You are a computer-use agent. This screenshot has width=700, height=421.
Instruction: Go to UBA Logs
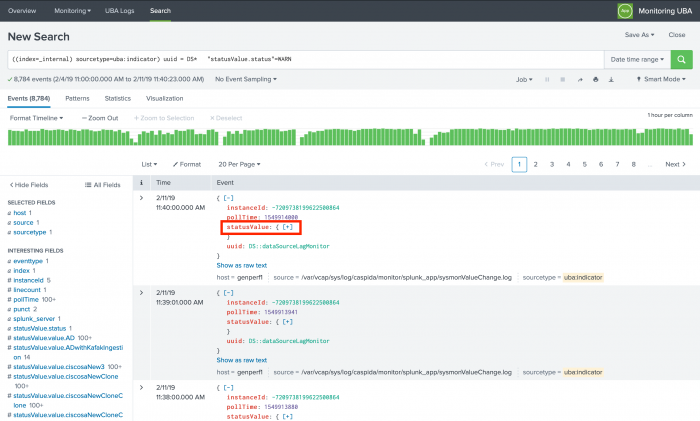pos(119,11)
